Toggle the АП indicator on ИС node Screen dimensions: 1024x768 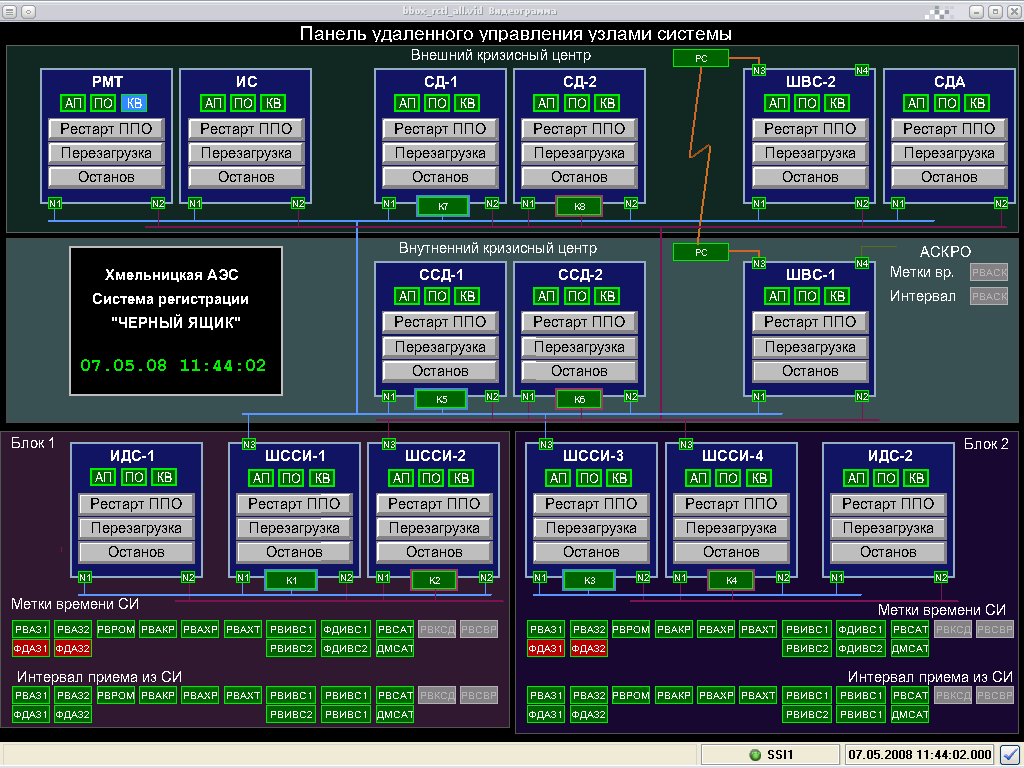[212, 102]
